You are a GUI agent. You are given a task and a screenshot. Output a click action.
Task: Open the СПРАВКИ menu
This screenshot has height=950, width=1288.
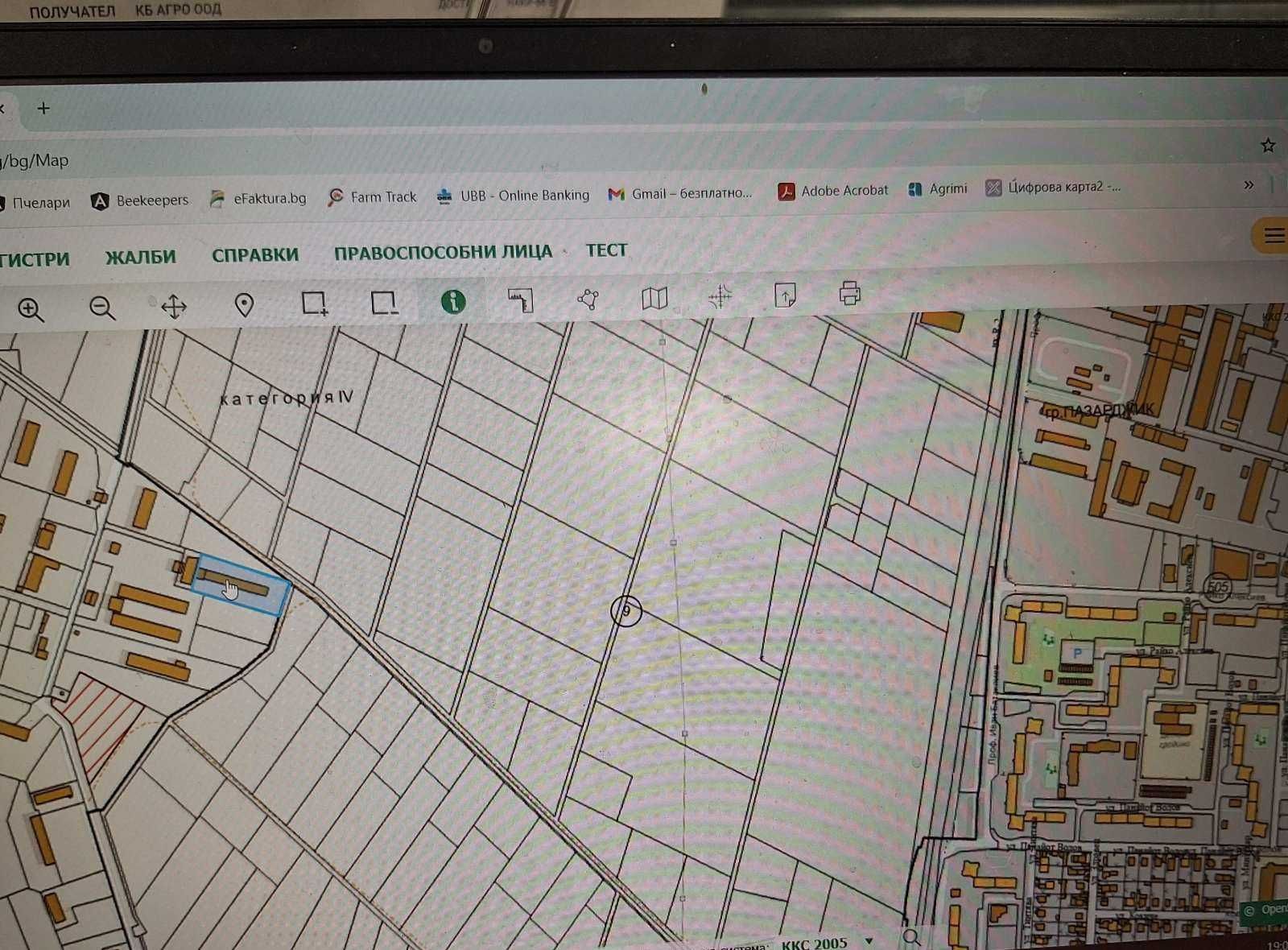pyautogui.click(x=255, y=254)
